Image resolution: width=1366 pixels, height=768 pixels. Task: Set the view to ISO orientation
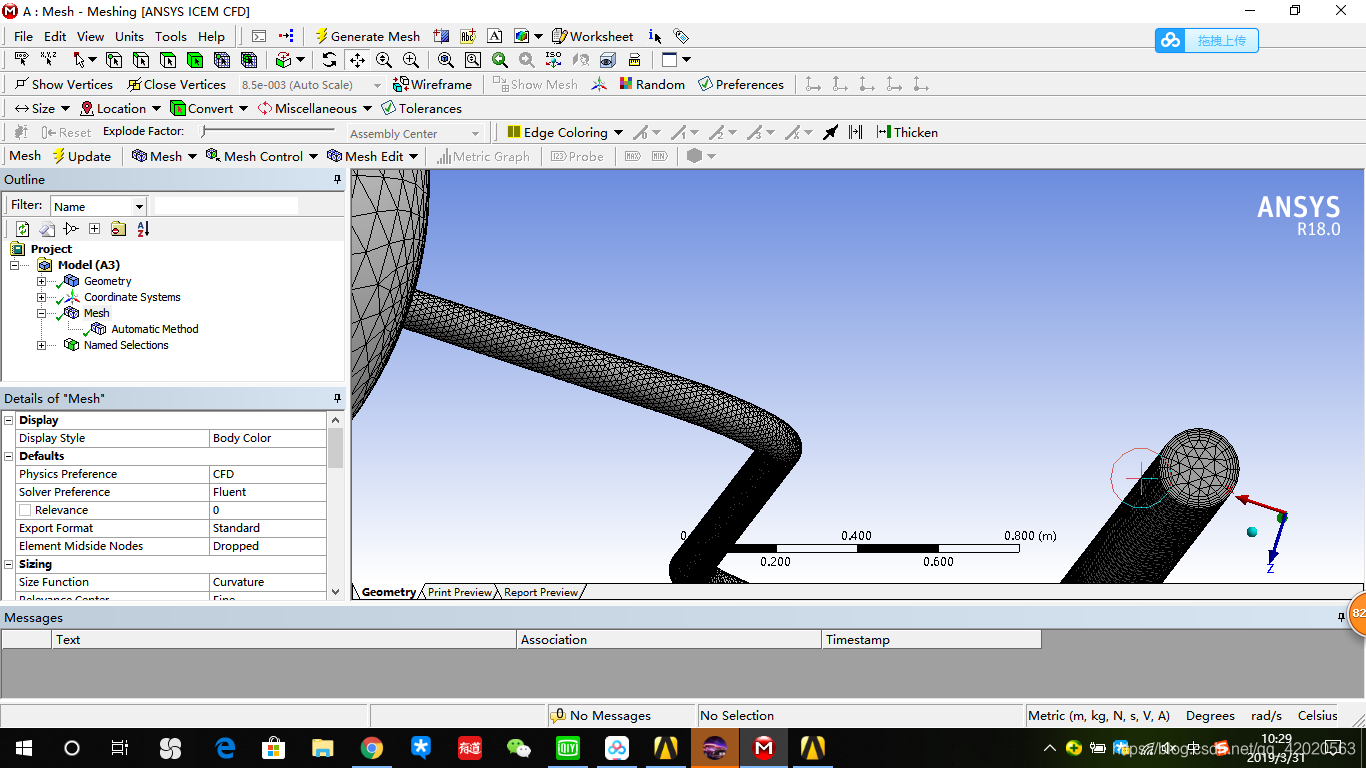click(553, 60)
